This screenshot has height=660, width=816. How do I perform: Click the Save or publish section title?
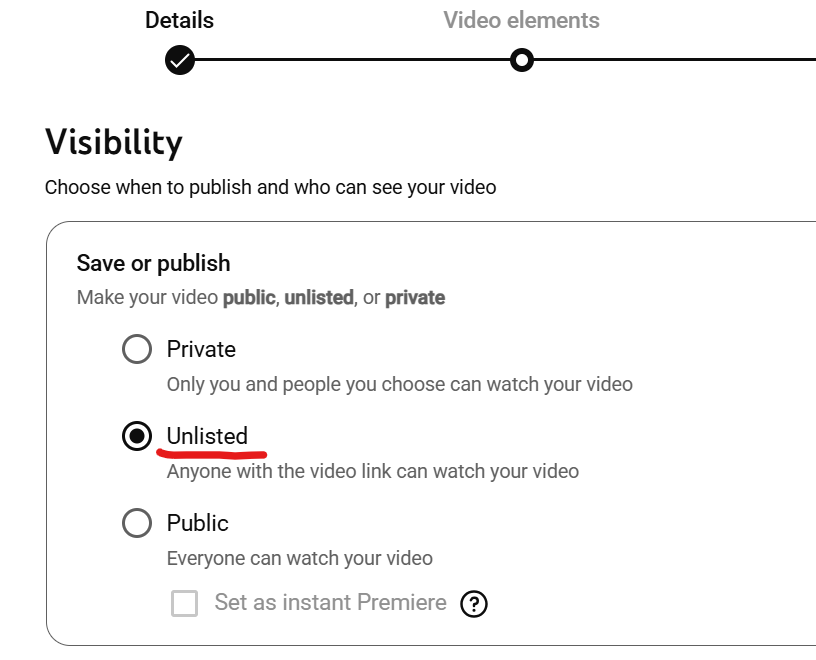tap(153, 263)
